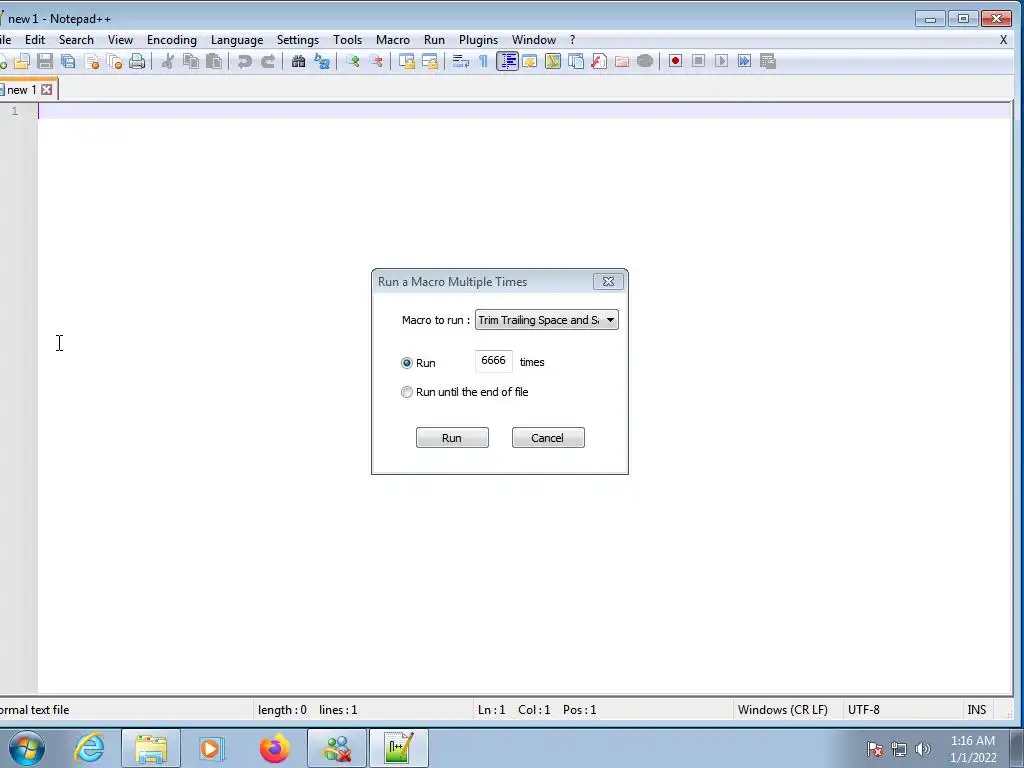Click the Windows Start button
The image size is (1024, 768).
pos(27,748)
